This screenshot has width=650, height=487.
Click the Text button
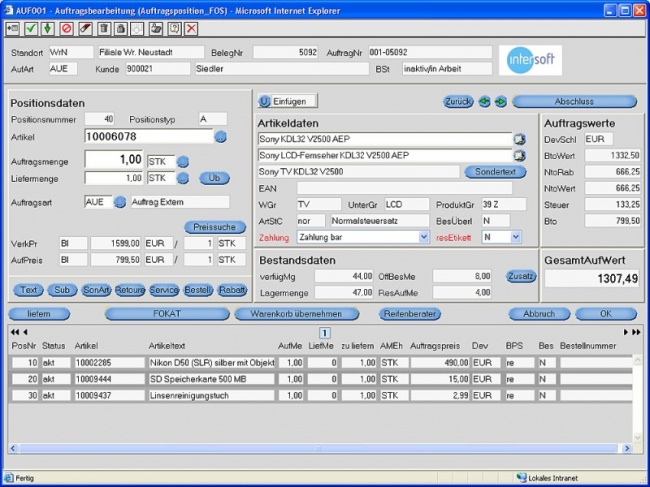[x=29, y=290]
